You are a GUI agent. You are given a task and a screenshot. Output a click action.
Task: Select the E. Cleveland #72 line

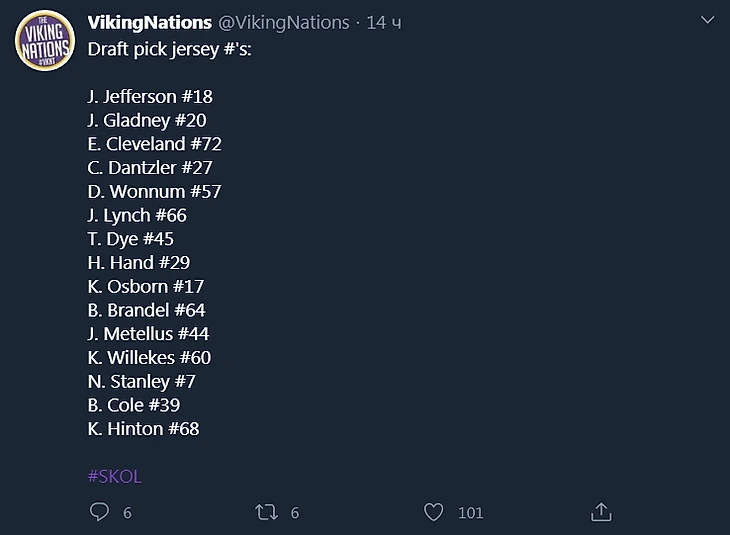[154, 144]
